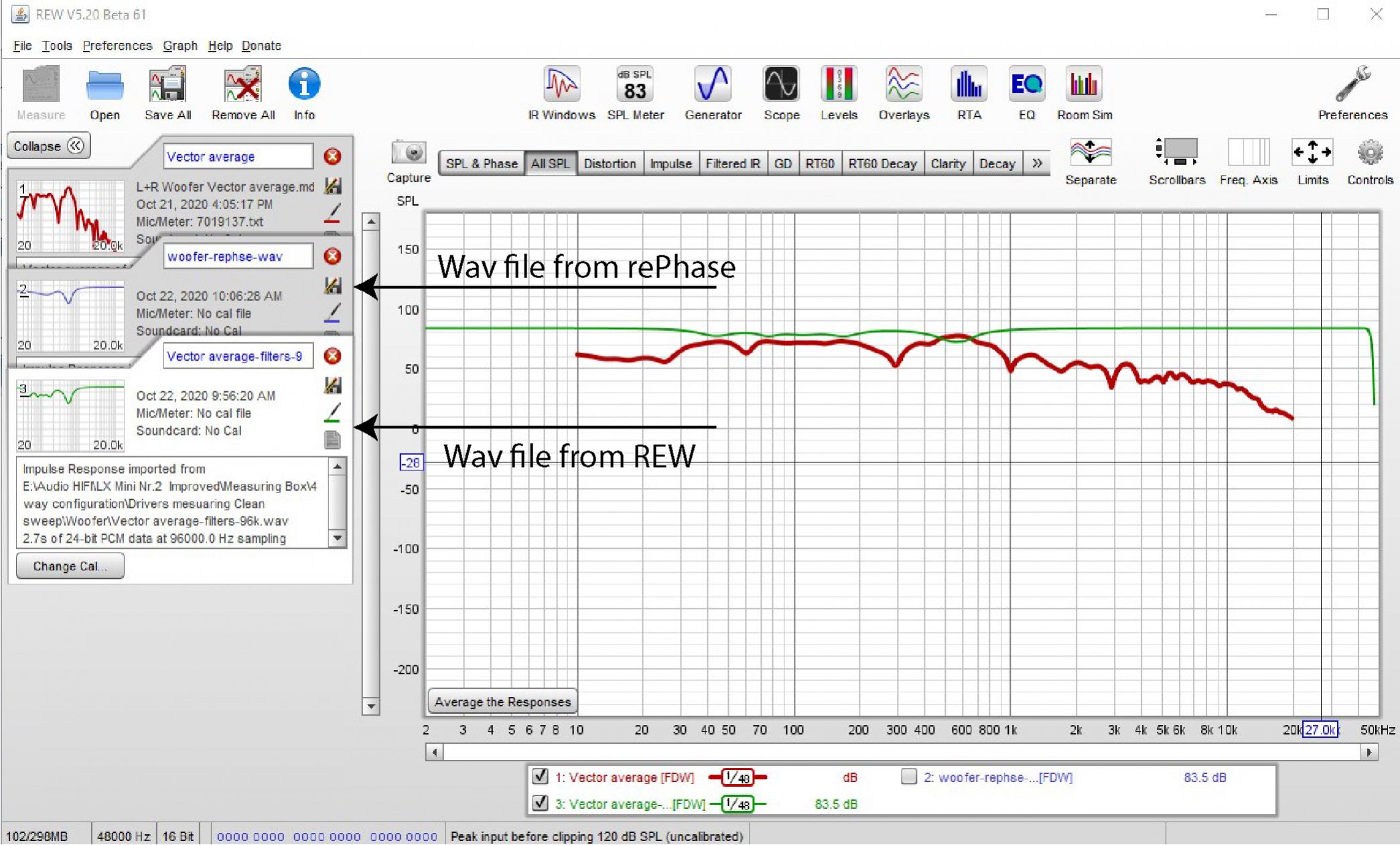Toggle trace 3: Vector average checkbox

pos(541,803)
